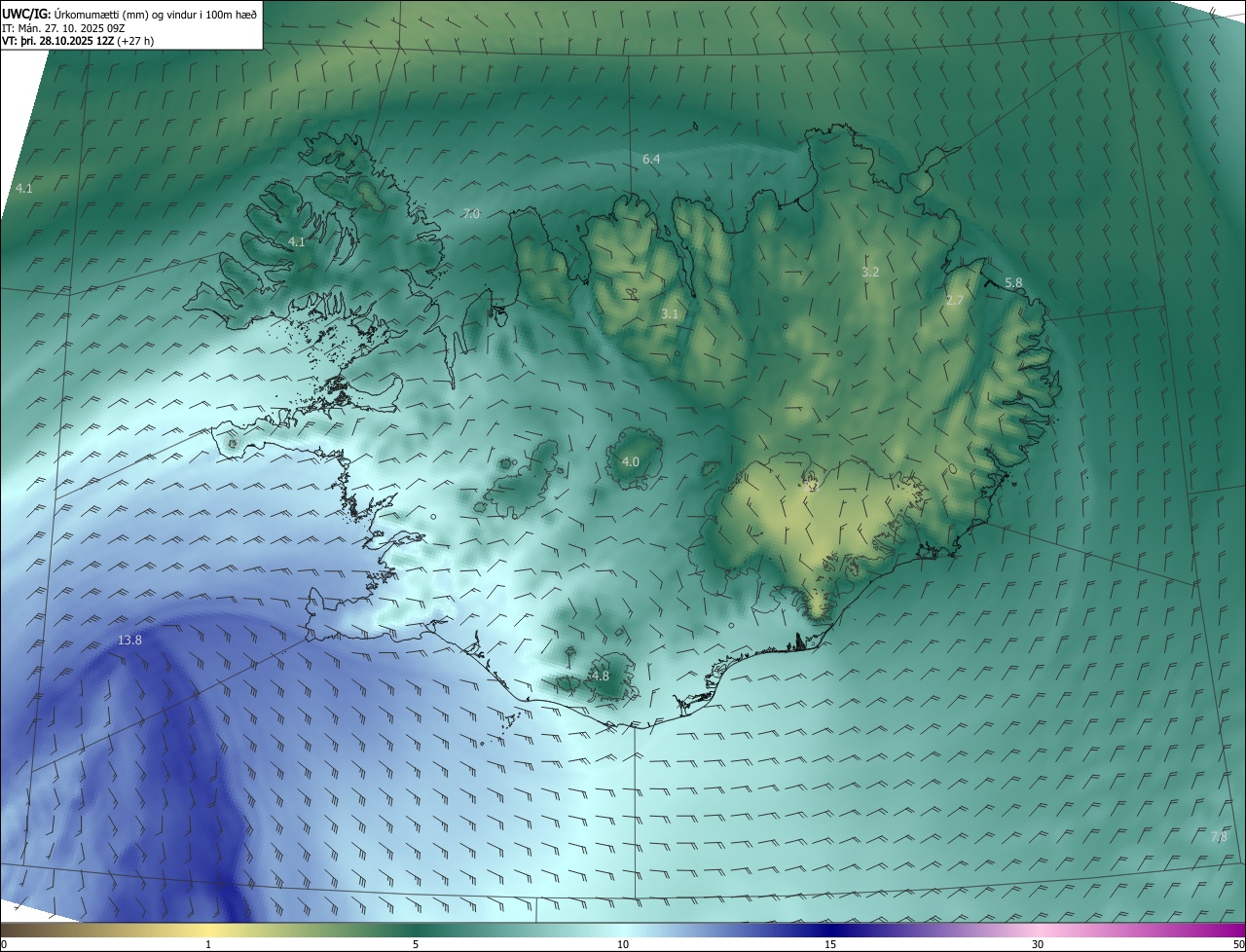The width and height of the screenshot is (1246, 952).
Task: Click the 7.0 value label on the map
Action: click(x=471, y=213)
